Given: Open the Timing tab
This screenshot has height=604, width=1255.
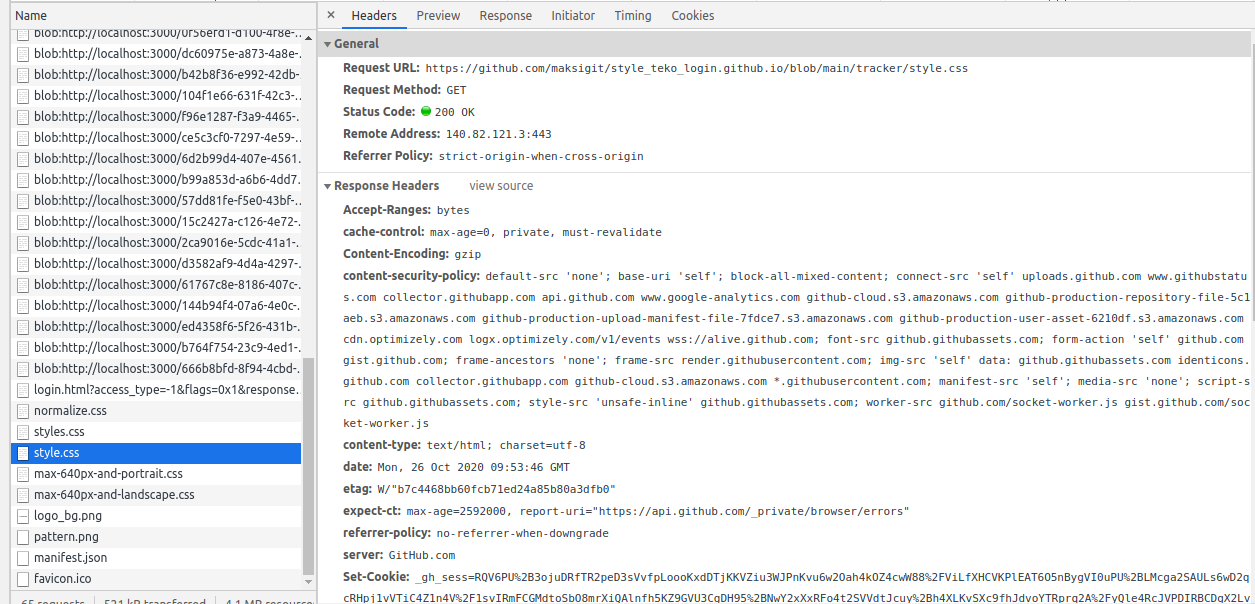Looking at the screenshot, I should pyautogui.click(x=633, y=15).
